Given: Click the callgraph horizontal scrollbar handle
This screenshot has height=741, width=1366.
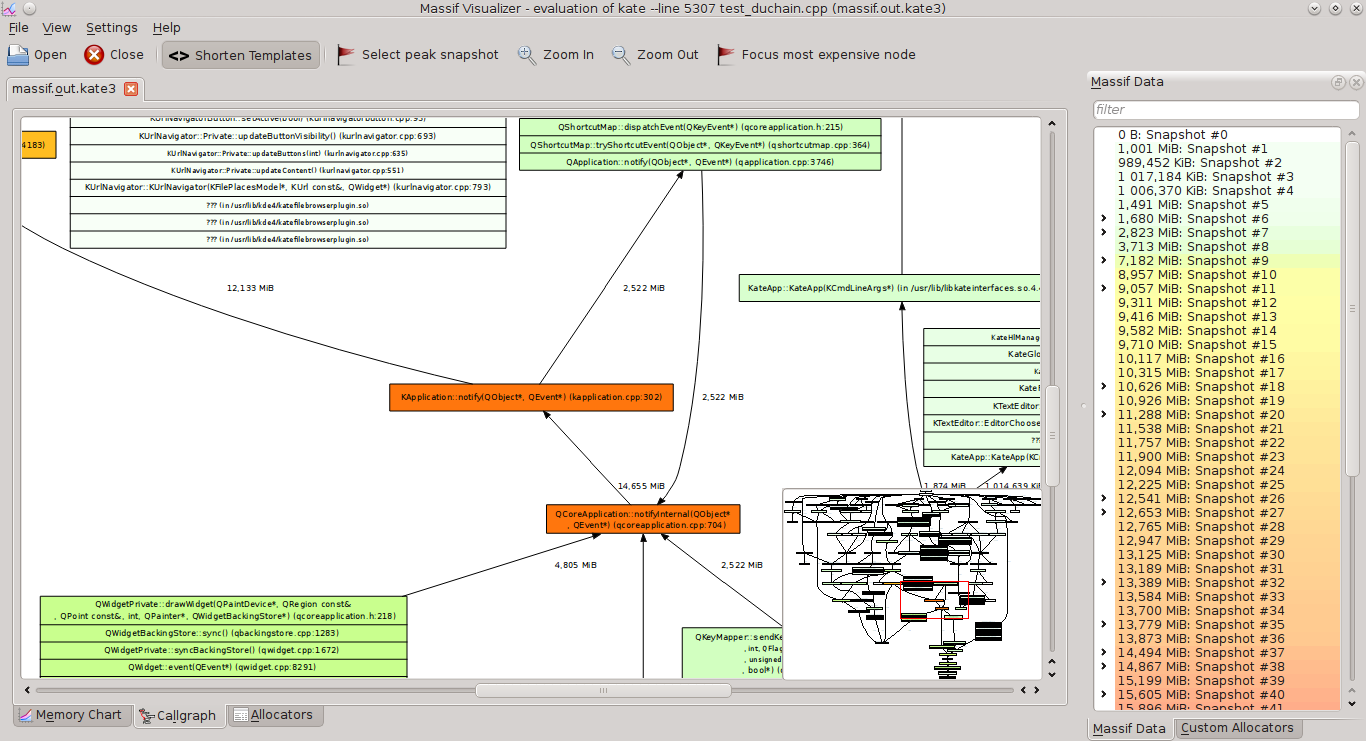Looking at the screenshot, I should point(602,690).
